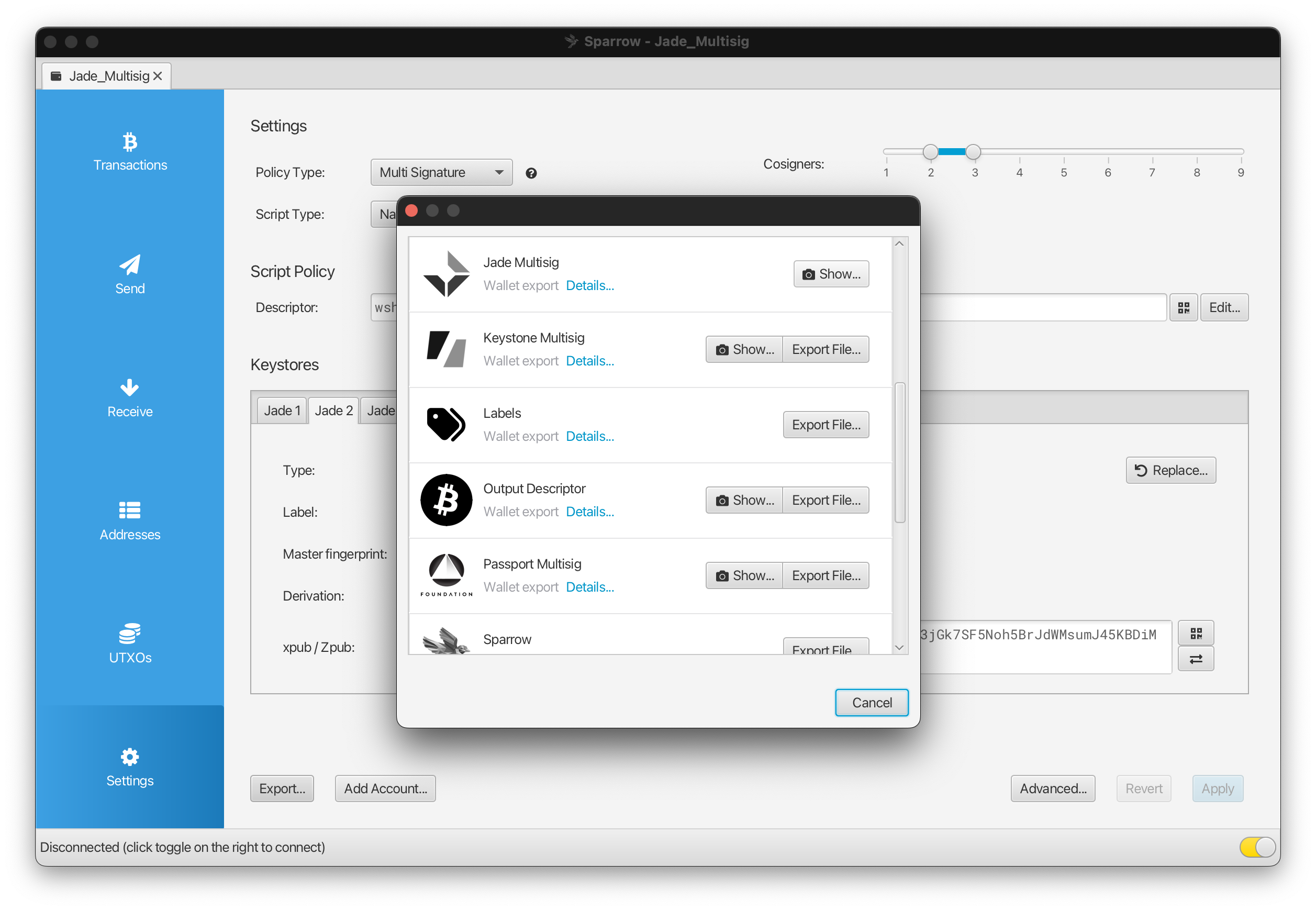The image size is (1316, 910).
Task: Click the Edit descriptor button
Action: [1224, 308]
